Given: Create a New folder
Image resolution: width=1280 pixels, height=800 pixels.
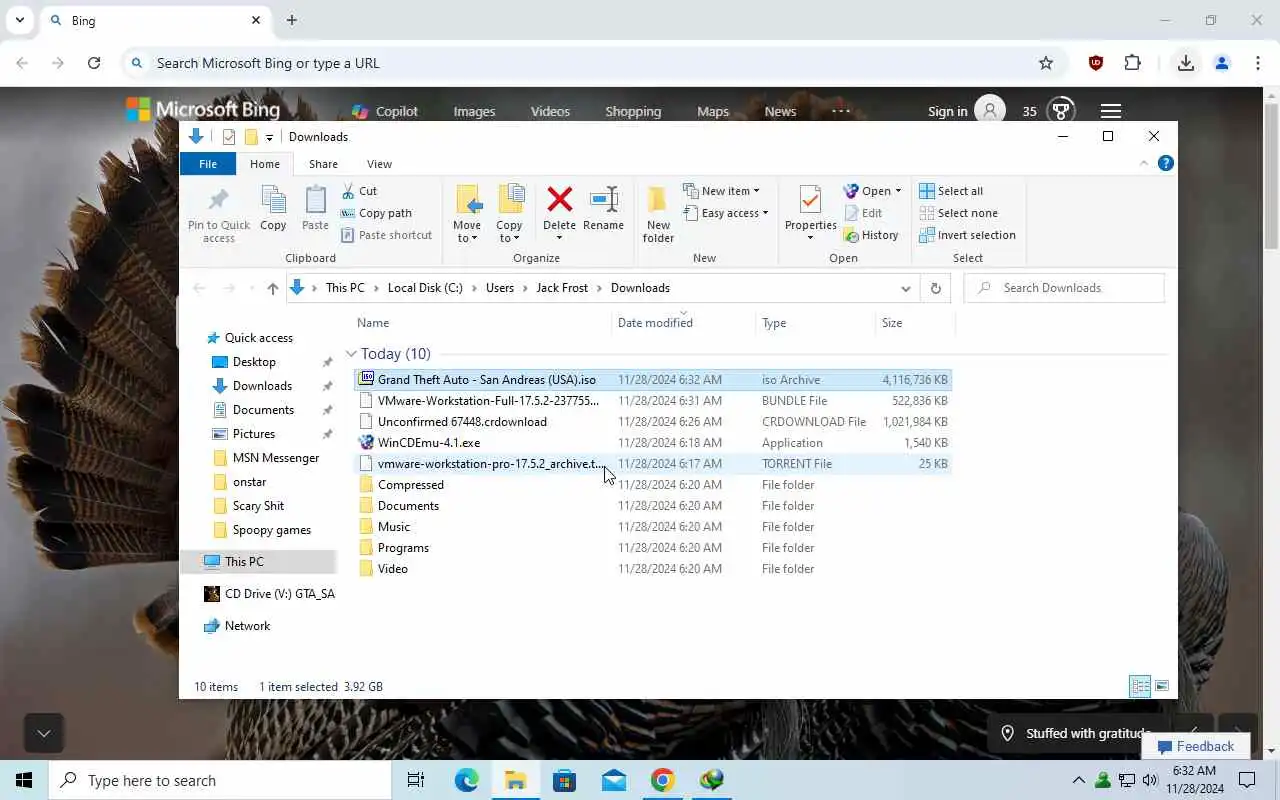Looking at the screenshot, I should tap(658, 213).
